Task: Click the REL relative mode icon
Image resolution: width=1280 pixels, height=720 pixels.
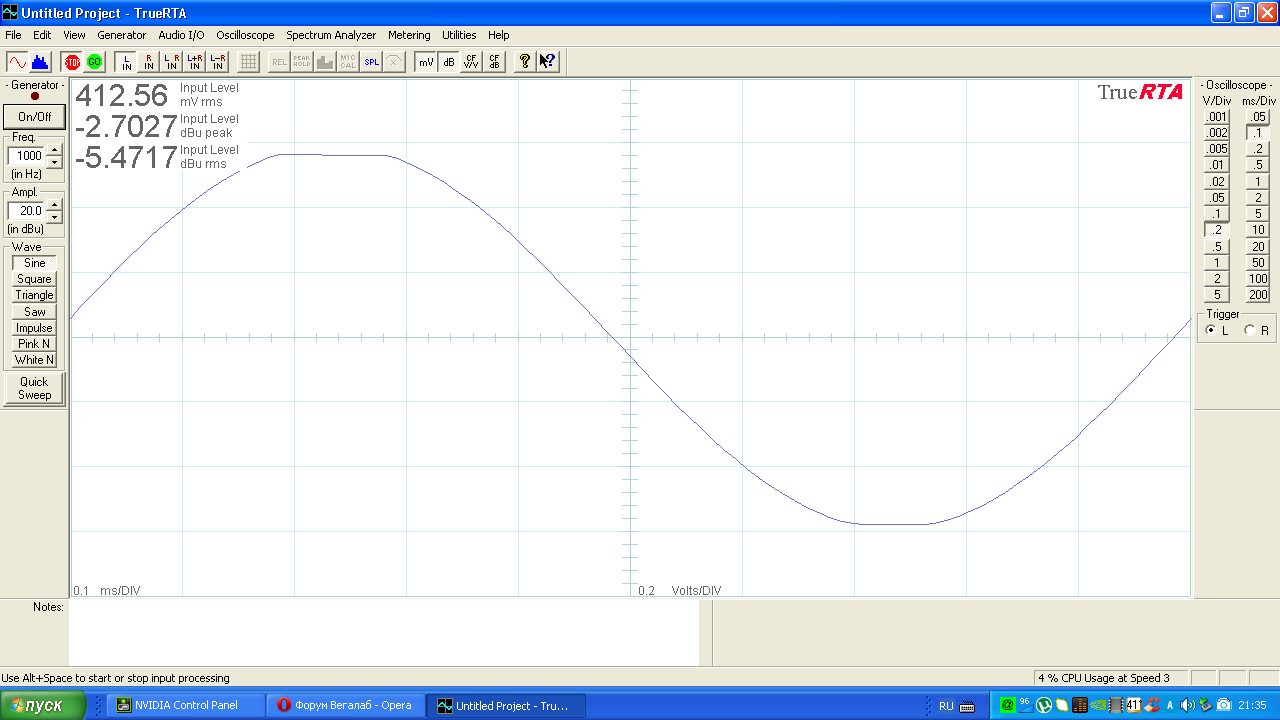Action: (x=280, y=62)
